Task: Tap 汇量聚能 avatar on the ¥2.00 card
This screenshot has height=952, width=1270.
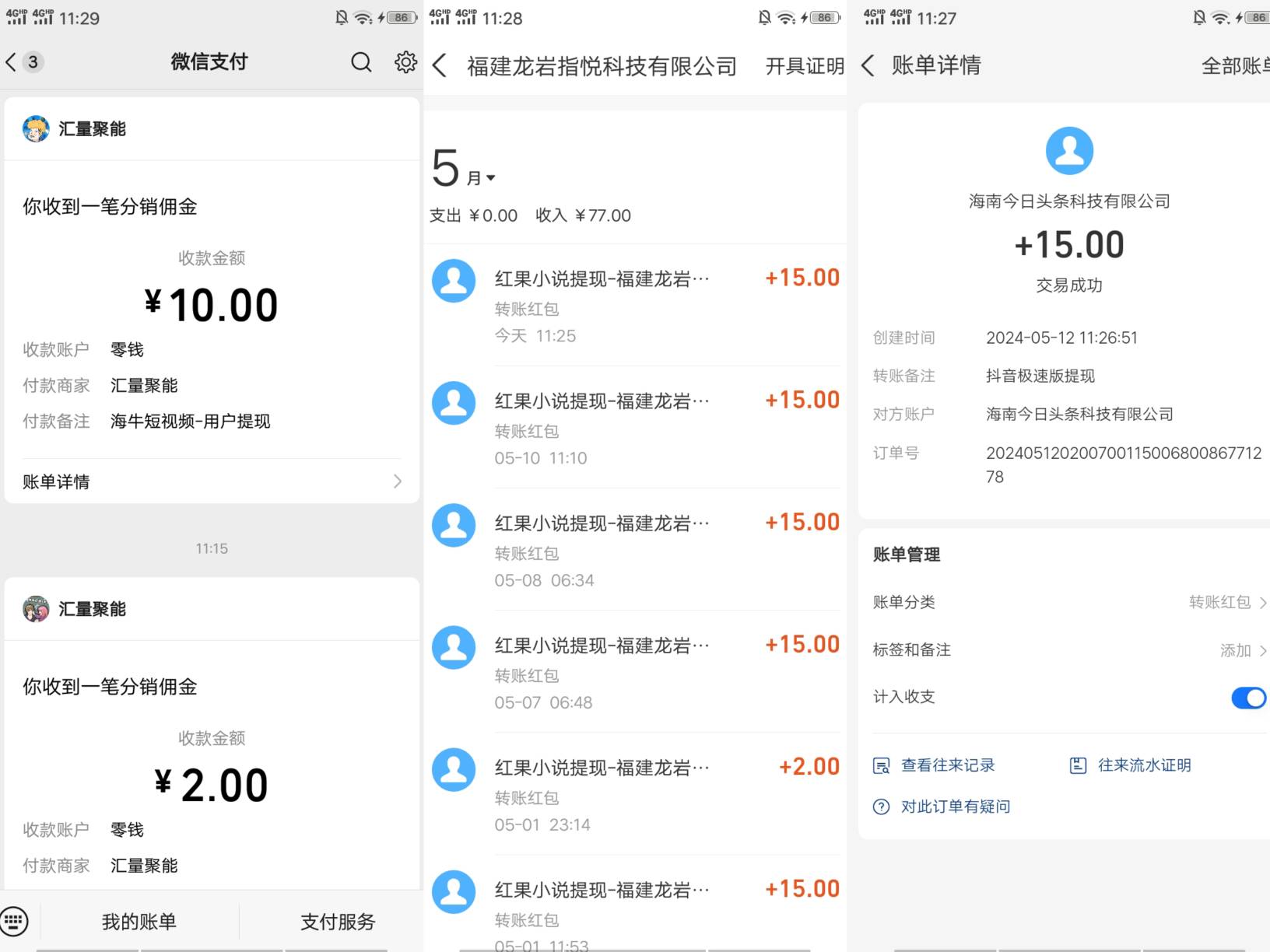Action: pyautogui.click(x=36, y=609)
